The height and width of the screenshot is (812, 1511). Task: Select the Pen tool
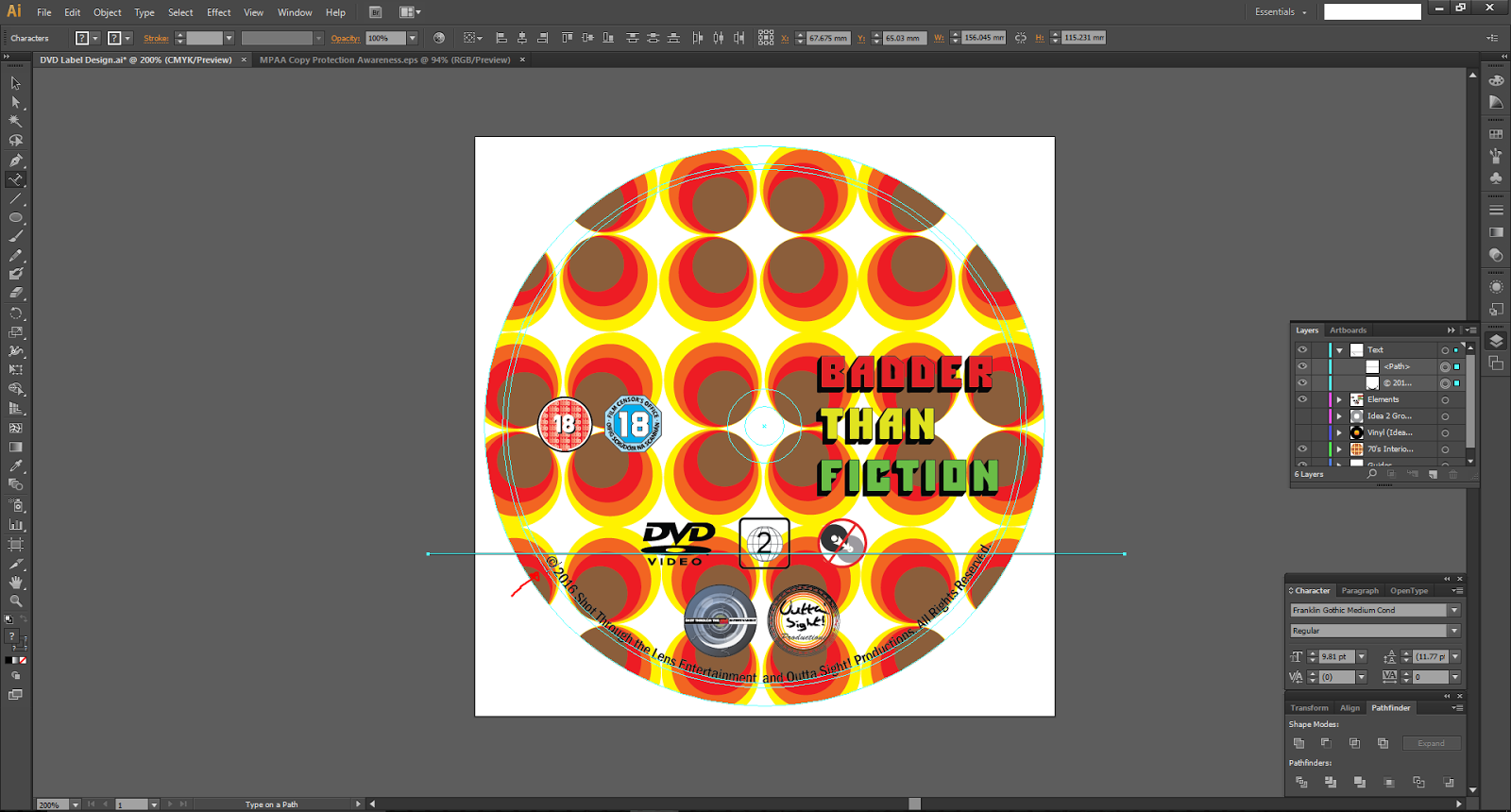point(16,161)
